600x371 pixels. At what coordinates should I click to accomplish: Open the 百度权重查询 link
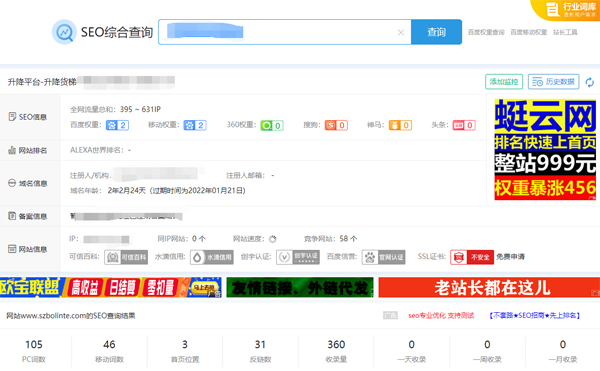point(486,32)
